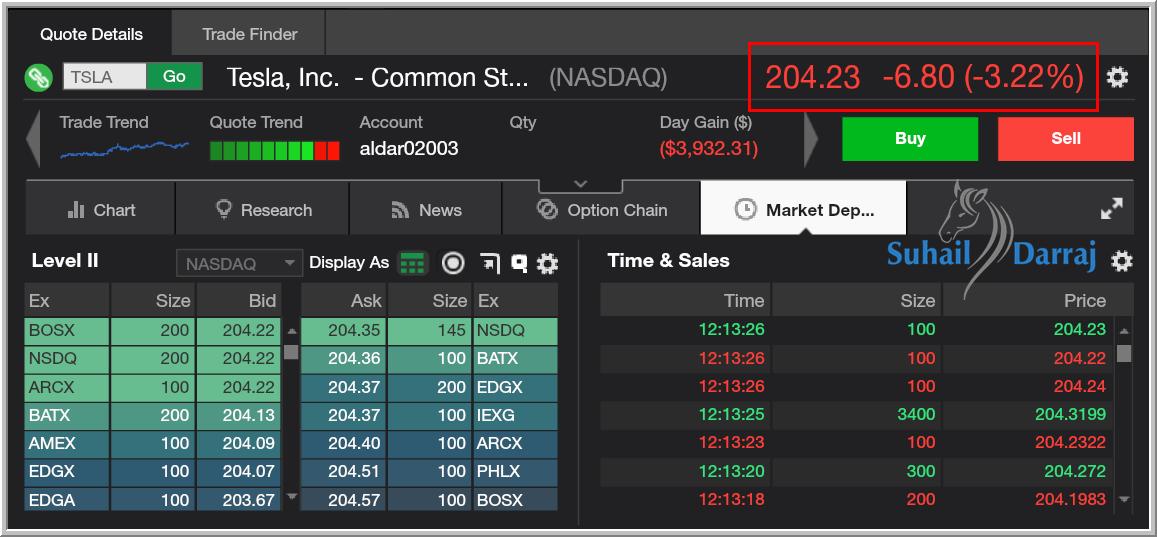This screenshot has width=1157, height=537.
Task: Select the BATX ask price 204.36
Action: [x=343, y=358]
